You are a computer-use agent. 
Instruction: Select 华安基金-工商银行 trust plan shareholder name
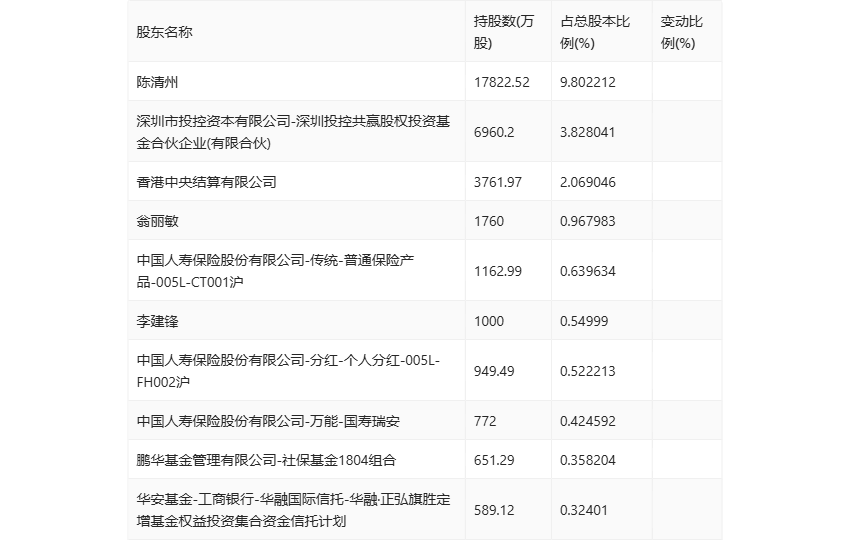[x=293, y=510]
